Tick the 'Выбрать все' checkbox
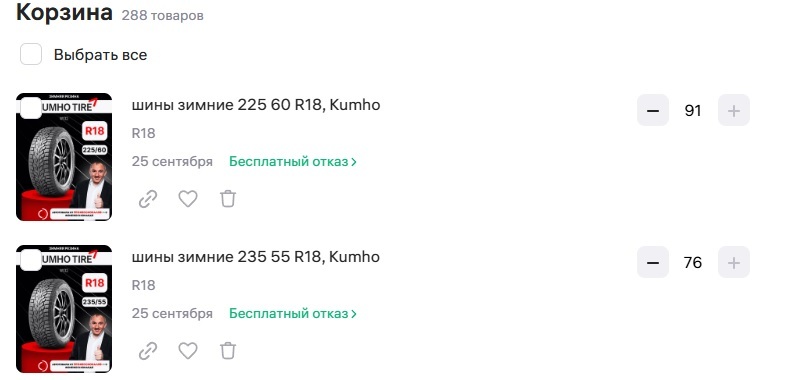This screenshot has width=790, height=380. point(31,54)
